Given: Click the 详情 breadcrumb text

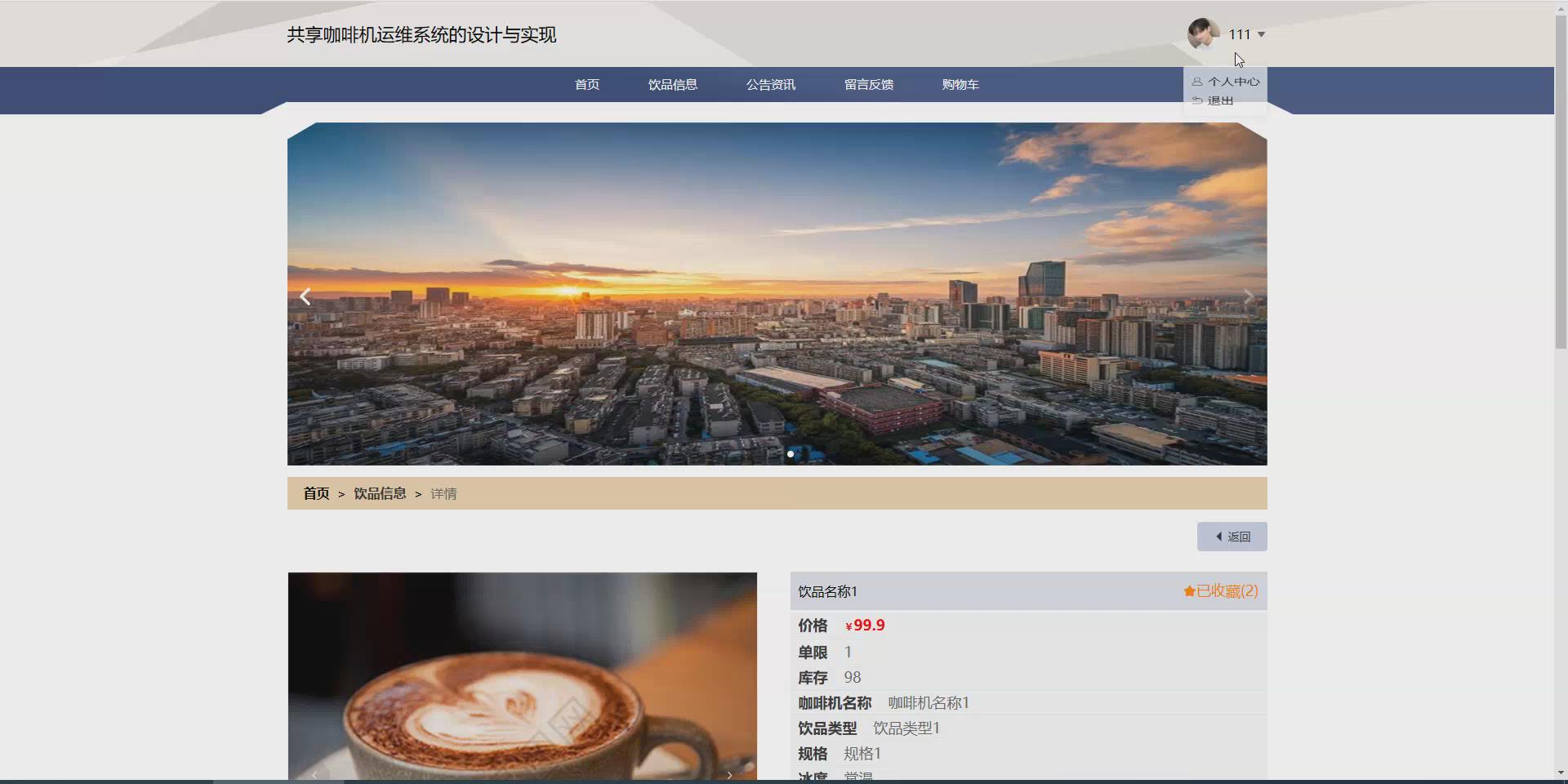Looking at the screenshot, I should tap(443, 493).
